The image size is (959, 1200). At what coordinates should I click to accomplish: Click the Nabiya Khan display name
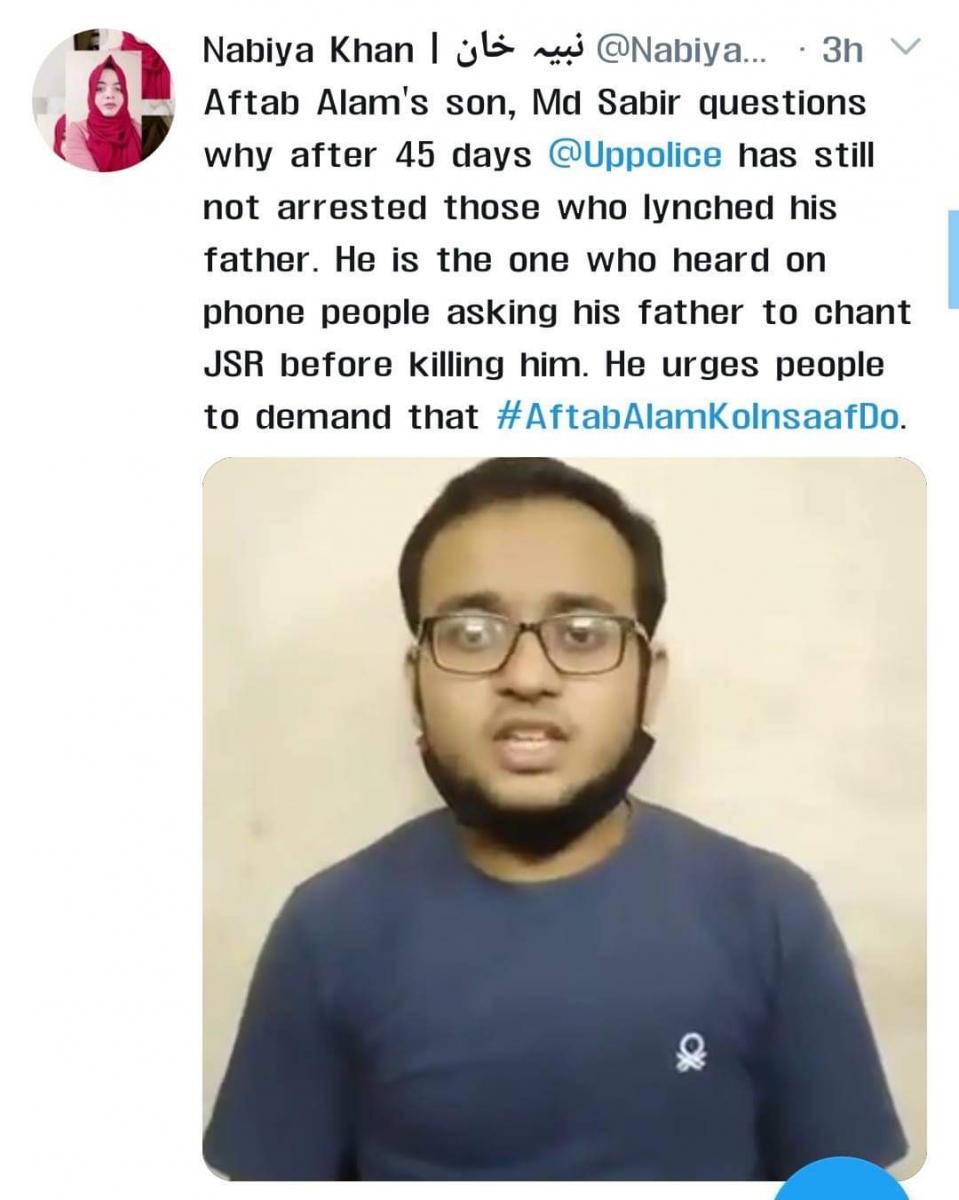click(308, 51)
